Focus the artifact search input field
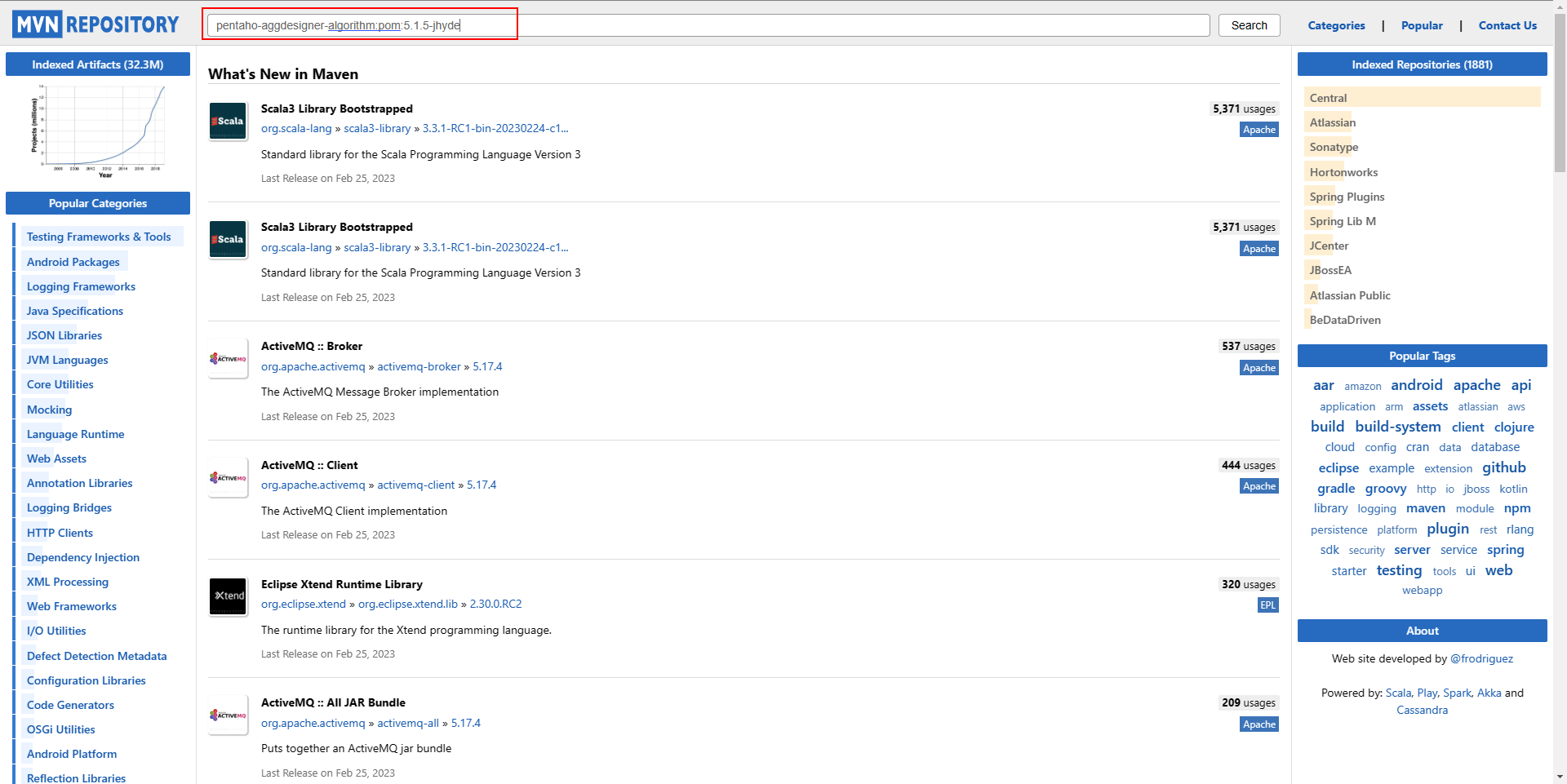The height and width of the screenshot is (784, 1567). tap(708, 25)
